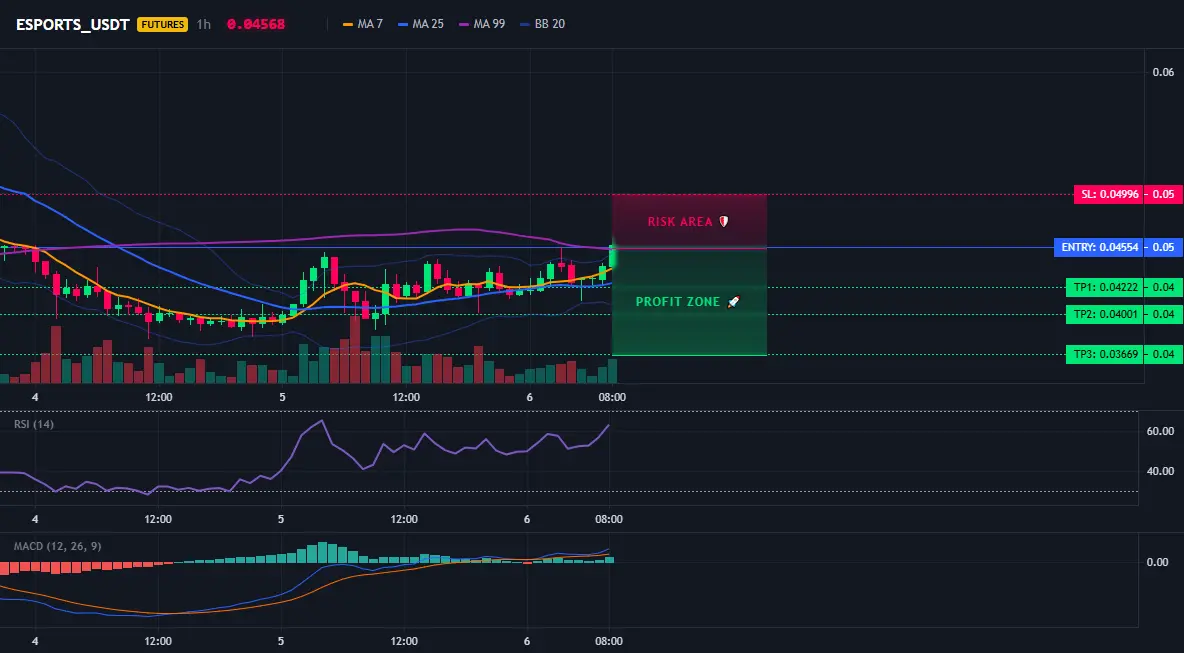Click the TP1: 0.04222 label
The width and height of the screenshot is (1184, 653).
[x=1105, y=287]
